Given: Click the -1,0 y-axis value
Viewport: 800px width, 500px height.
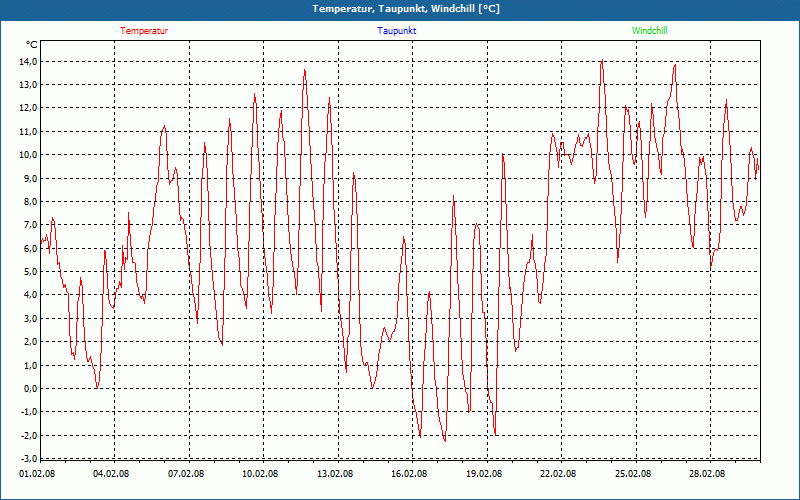Looking at the screenshot, I should (29, 412).
